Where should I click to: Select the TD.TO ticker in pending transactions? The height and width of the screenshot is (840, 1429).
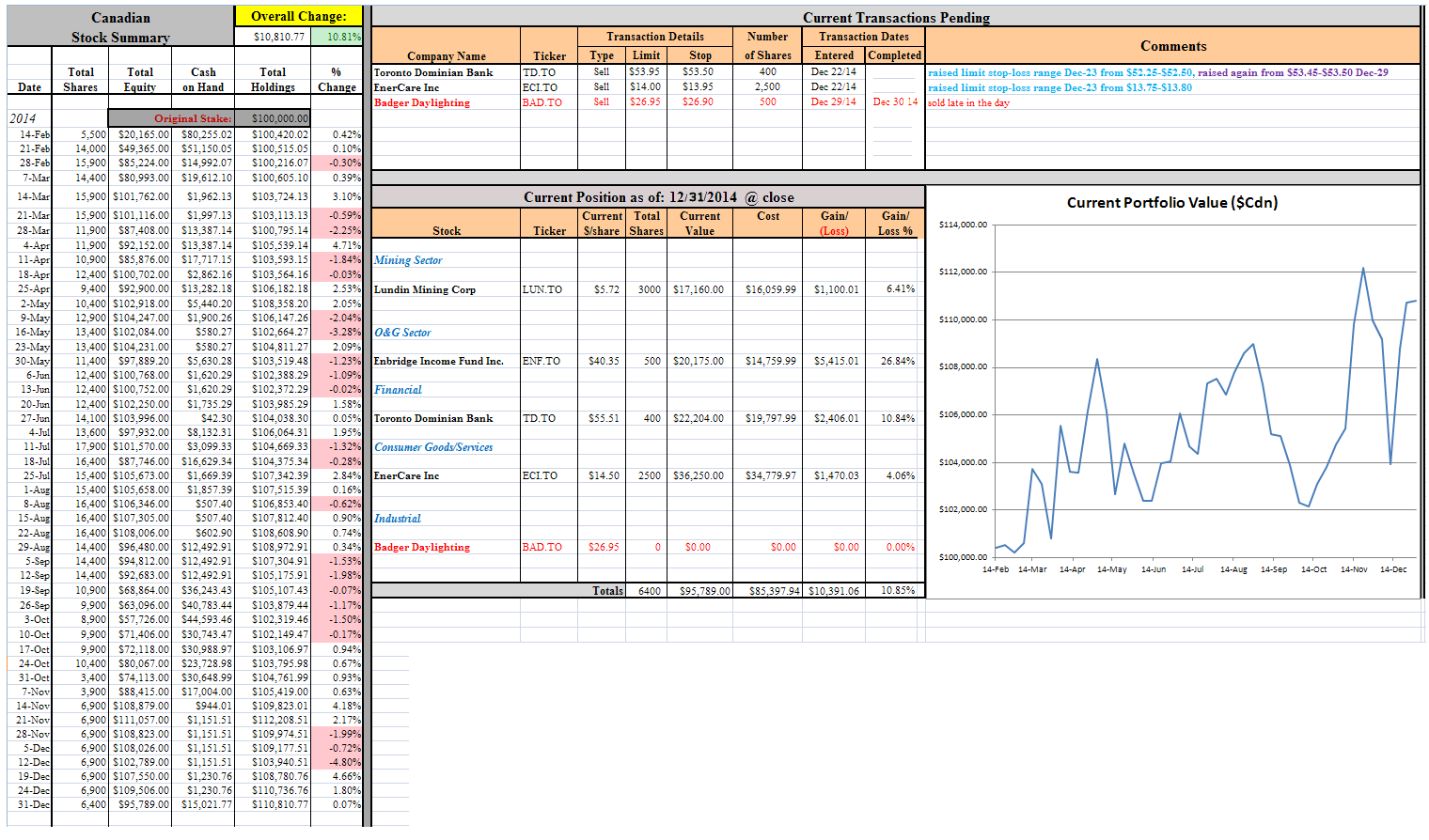539,72
